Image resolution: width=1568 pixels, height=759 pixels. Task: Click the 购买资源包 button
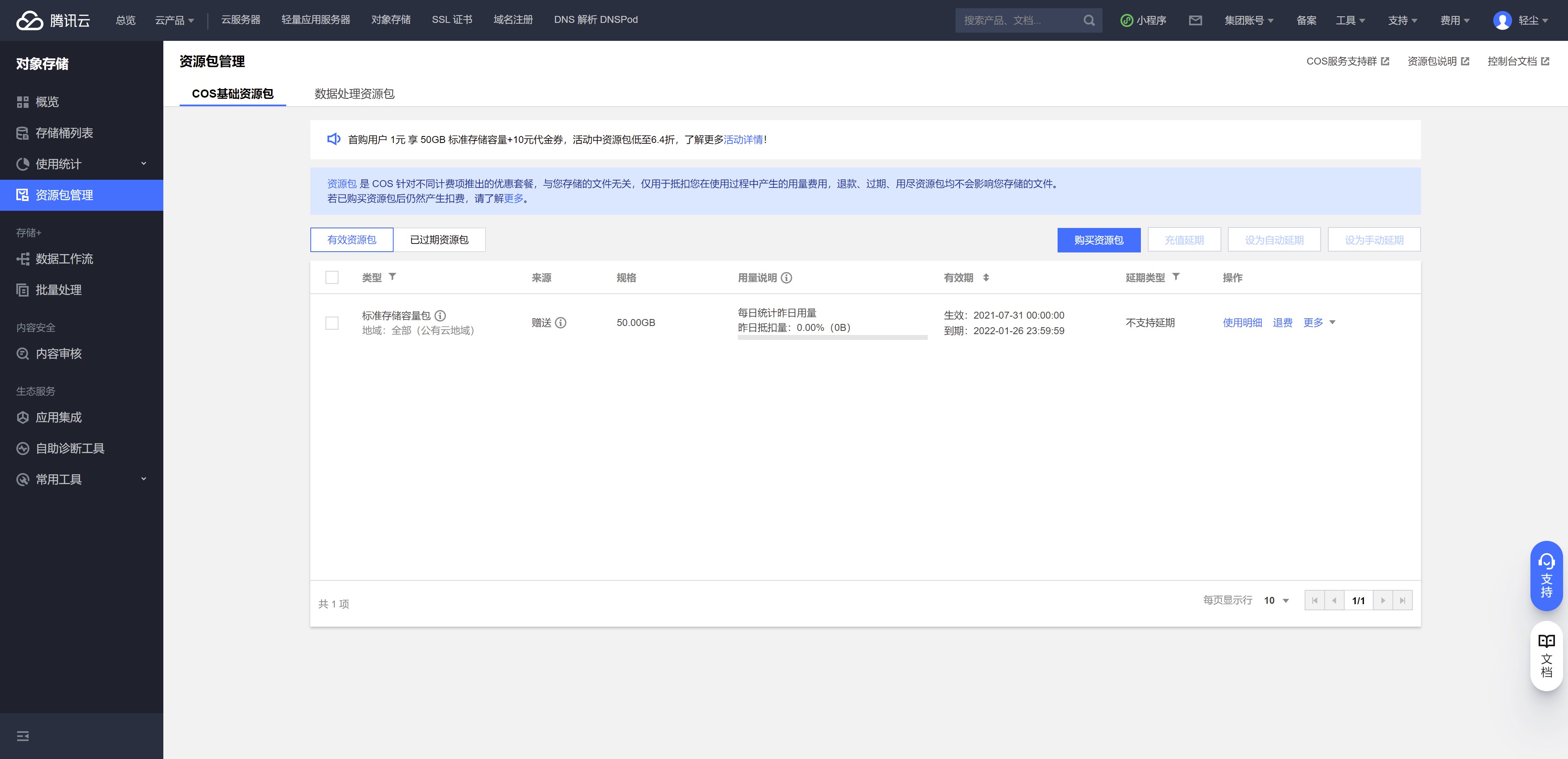point(1098,240)
